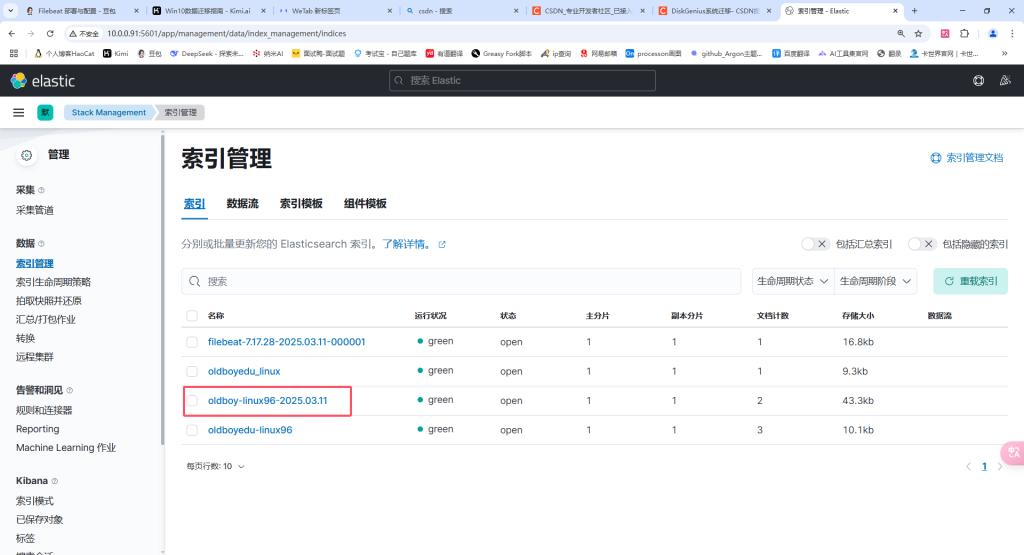The image size is (1024, 555).
Task: Open a new browser tab
Action: click(913, 10)
